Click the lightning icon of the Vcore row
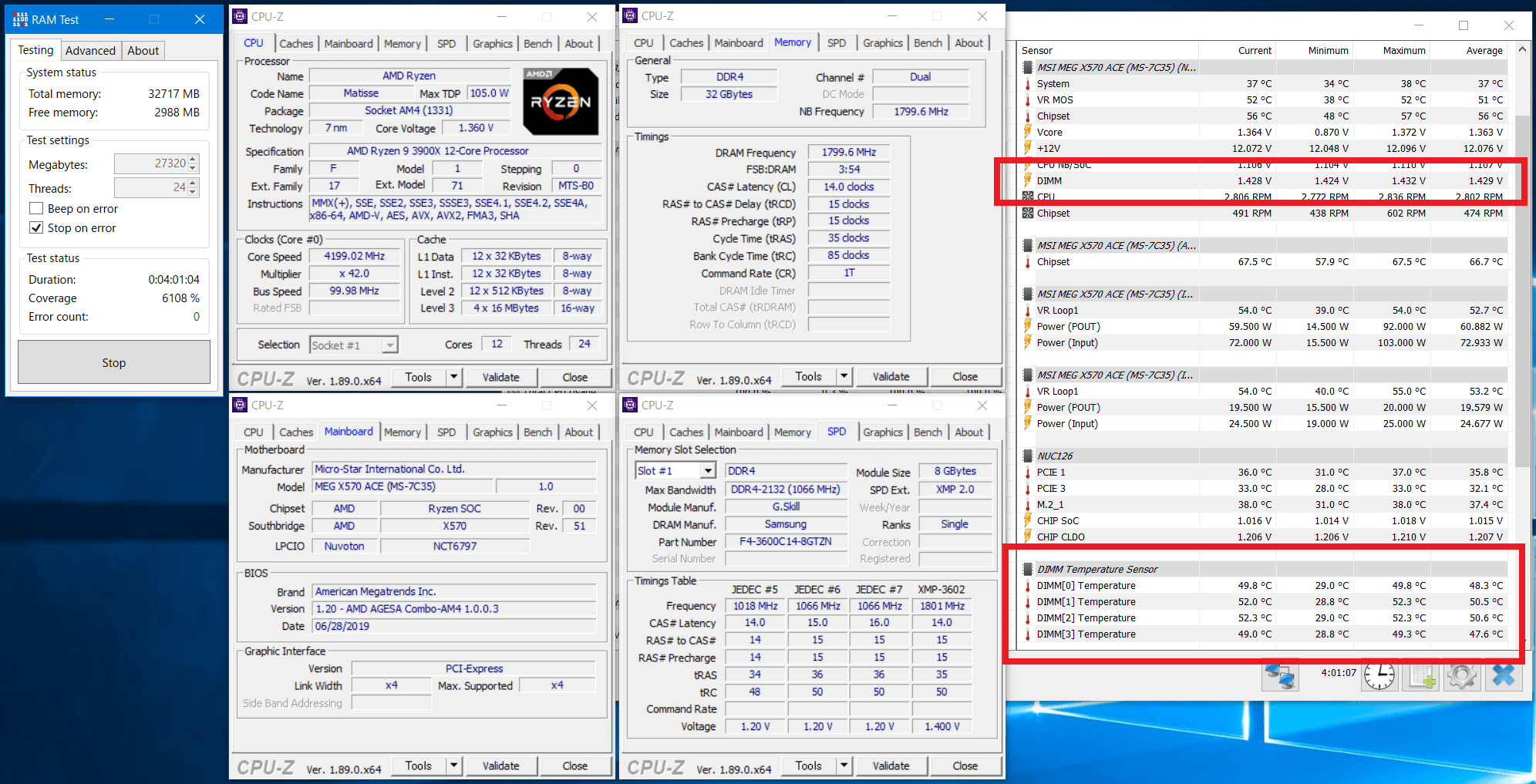 1027,132
